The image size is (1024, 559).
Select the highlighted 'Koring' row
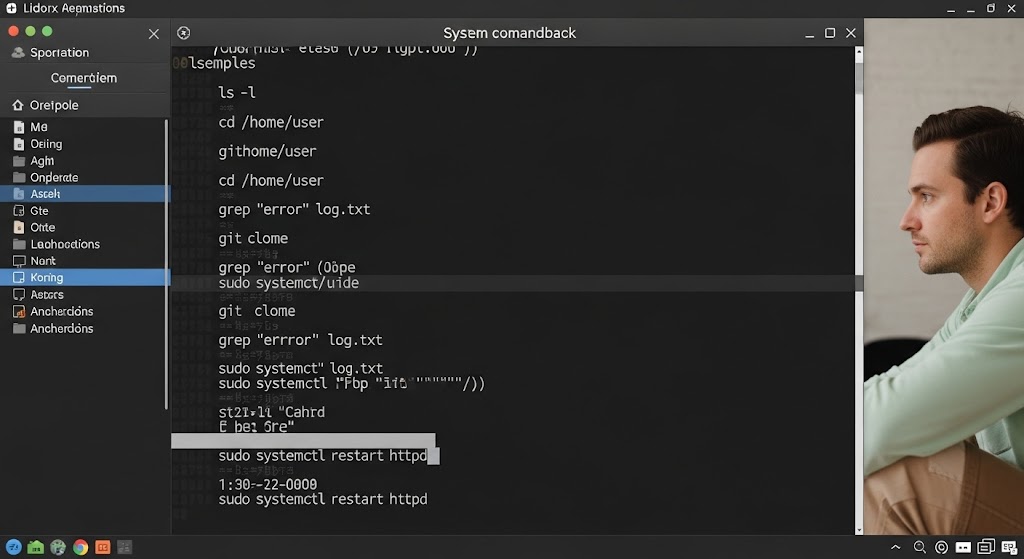(85, 278)
